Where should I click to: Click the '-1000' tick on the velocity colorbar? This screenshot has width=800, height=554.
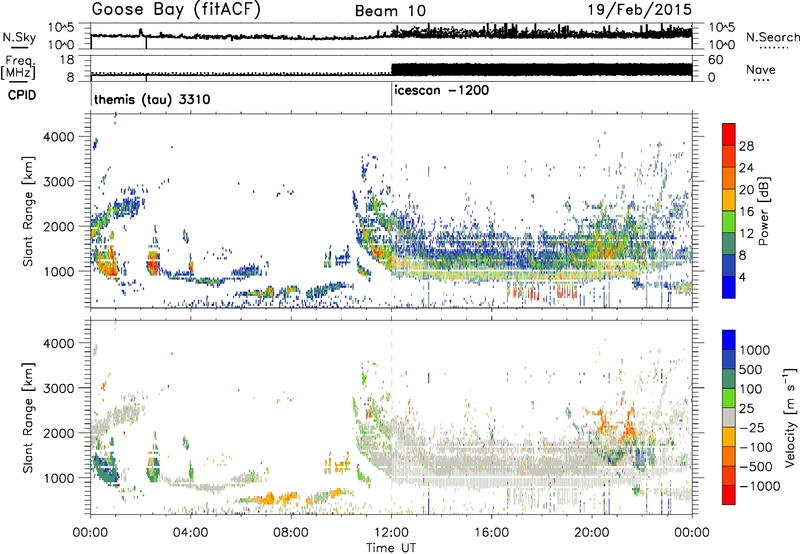click(759, 486)
